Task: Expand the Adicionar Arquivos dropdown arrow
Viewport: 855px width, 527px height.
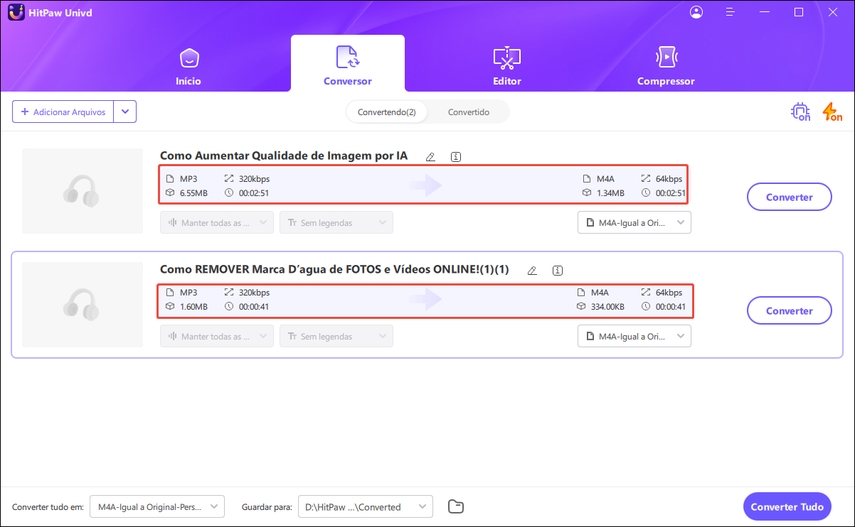Action: (x=125, y=112)
